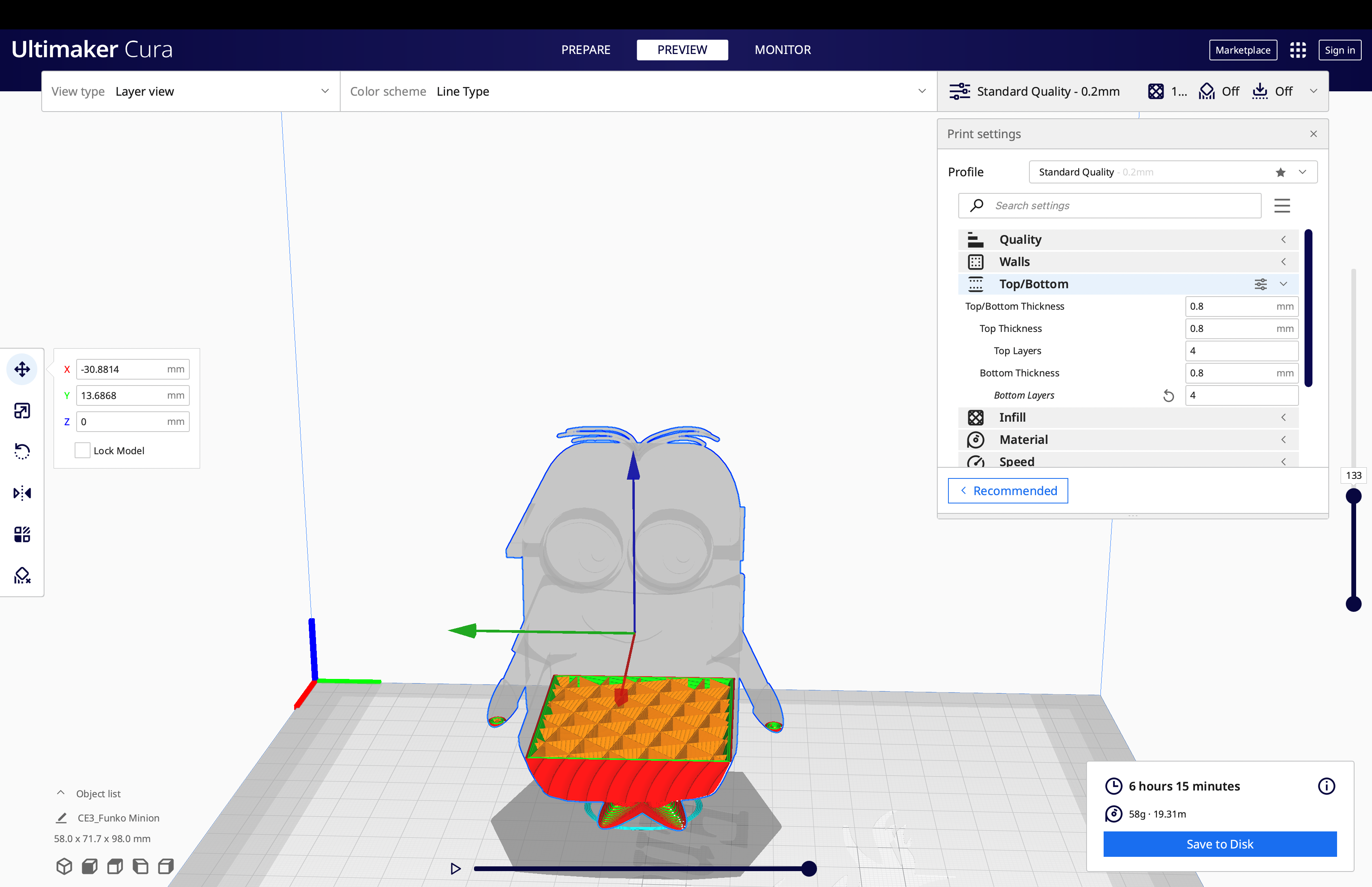Switch to front view camera icon
The width and height of the screenshot is (1372, 887).
click(x=89, y=866)
